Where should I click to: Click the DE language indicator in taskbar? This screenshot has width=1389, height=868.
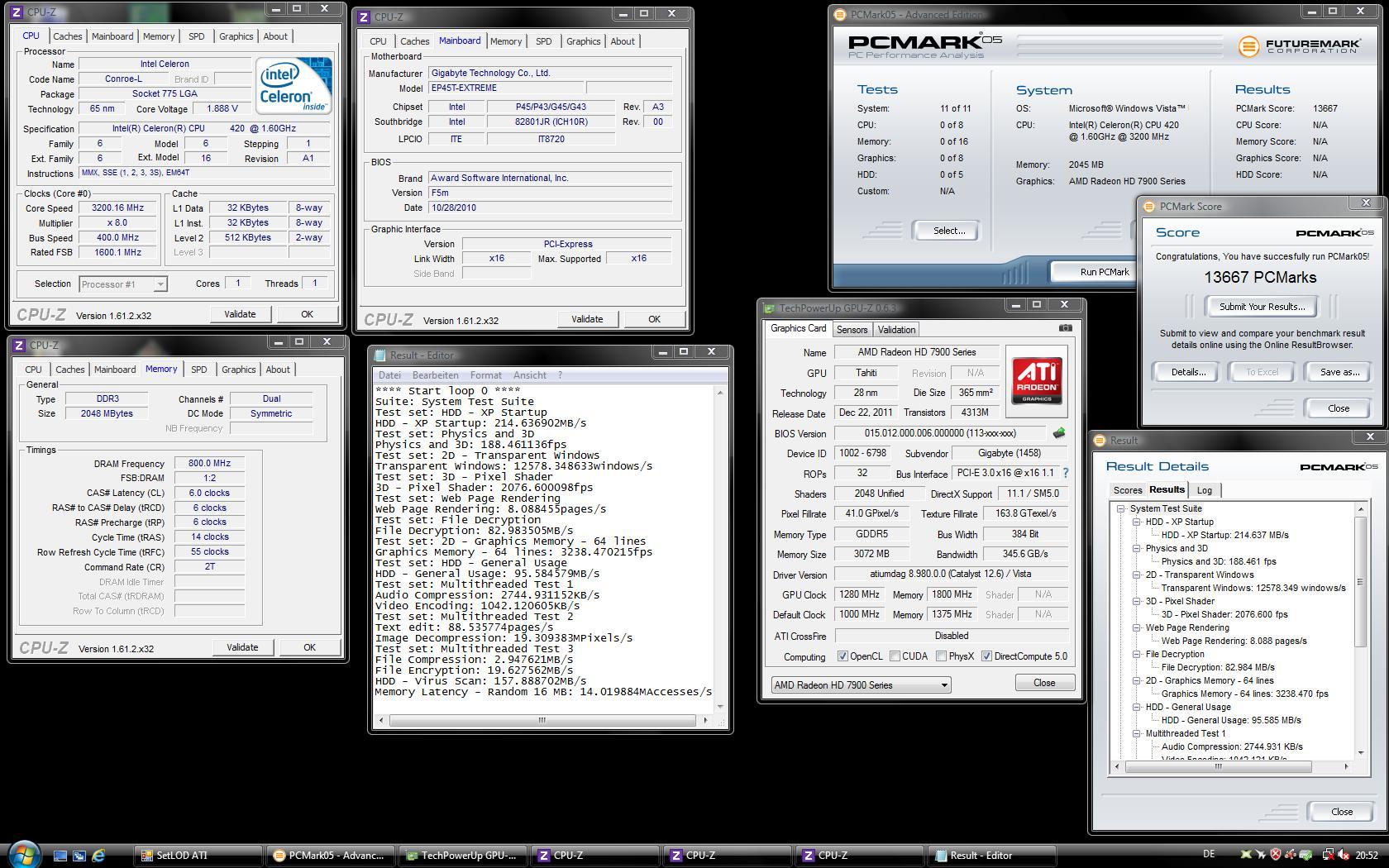click(1209, 856)
